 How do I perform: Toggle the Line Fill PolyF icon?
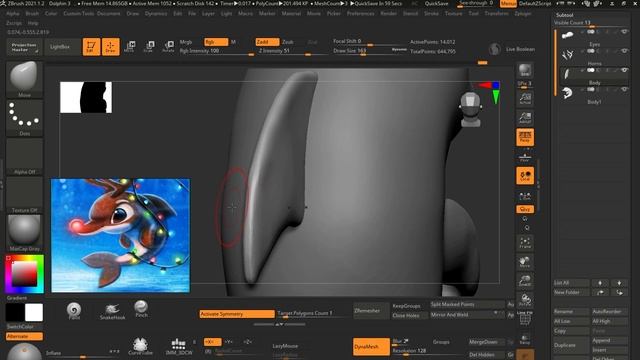pos(525,319)
